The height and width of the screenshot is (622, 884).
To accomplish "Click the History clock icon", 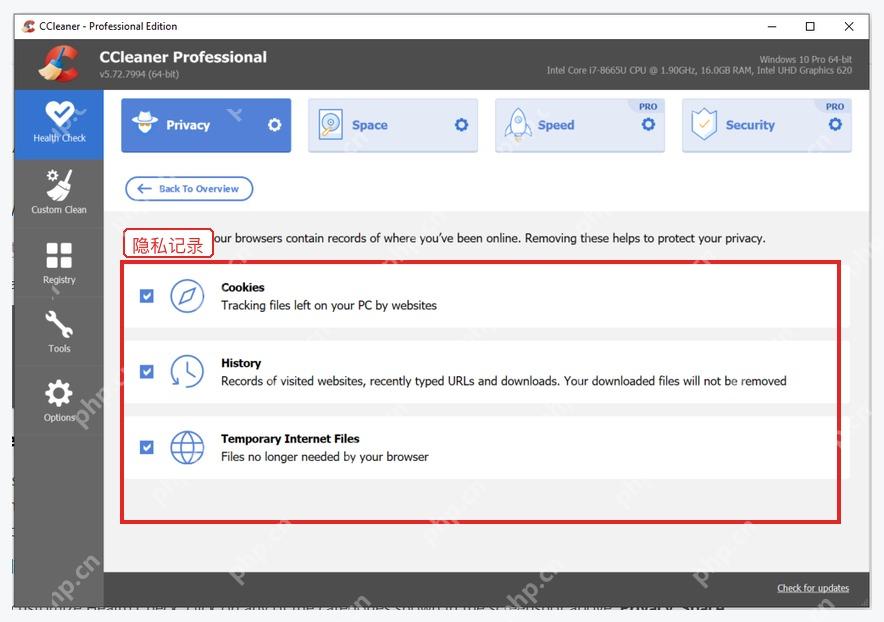I will [x=187, y=371].
